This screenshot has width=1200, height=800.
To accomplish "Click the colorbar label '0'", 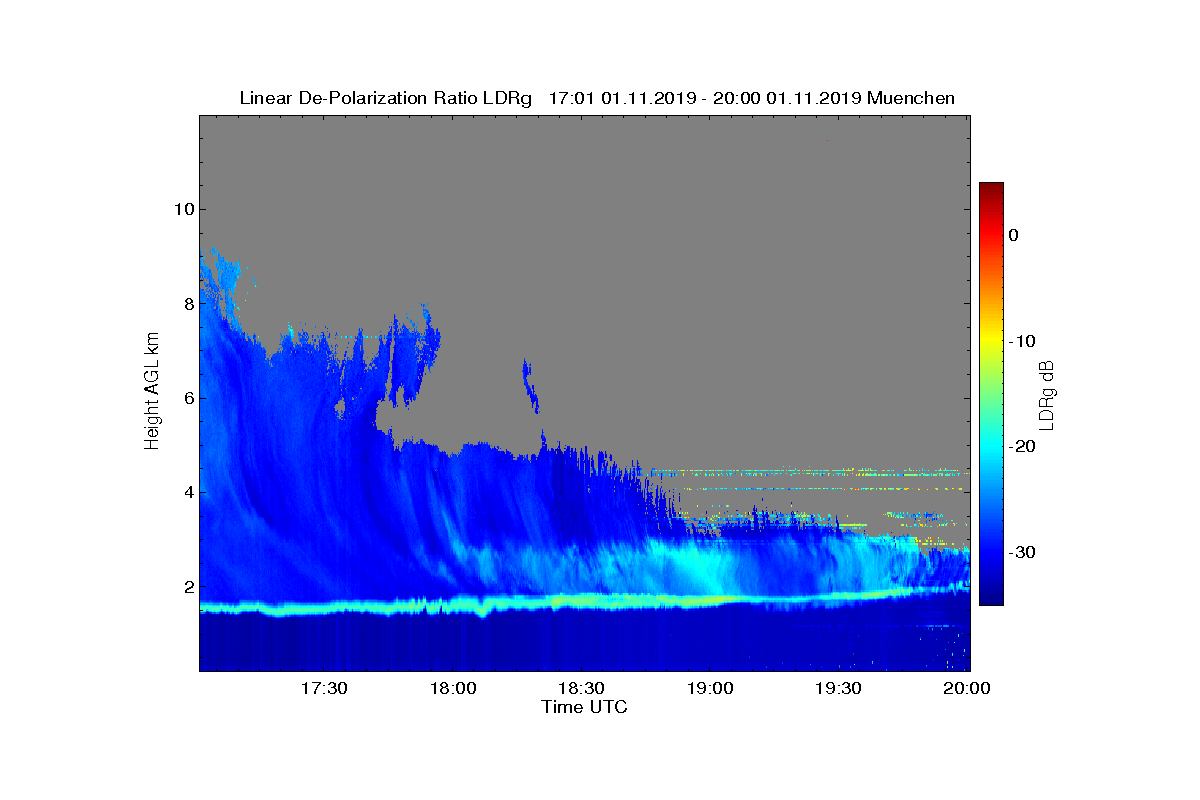I will coord(1013,235).
